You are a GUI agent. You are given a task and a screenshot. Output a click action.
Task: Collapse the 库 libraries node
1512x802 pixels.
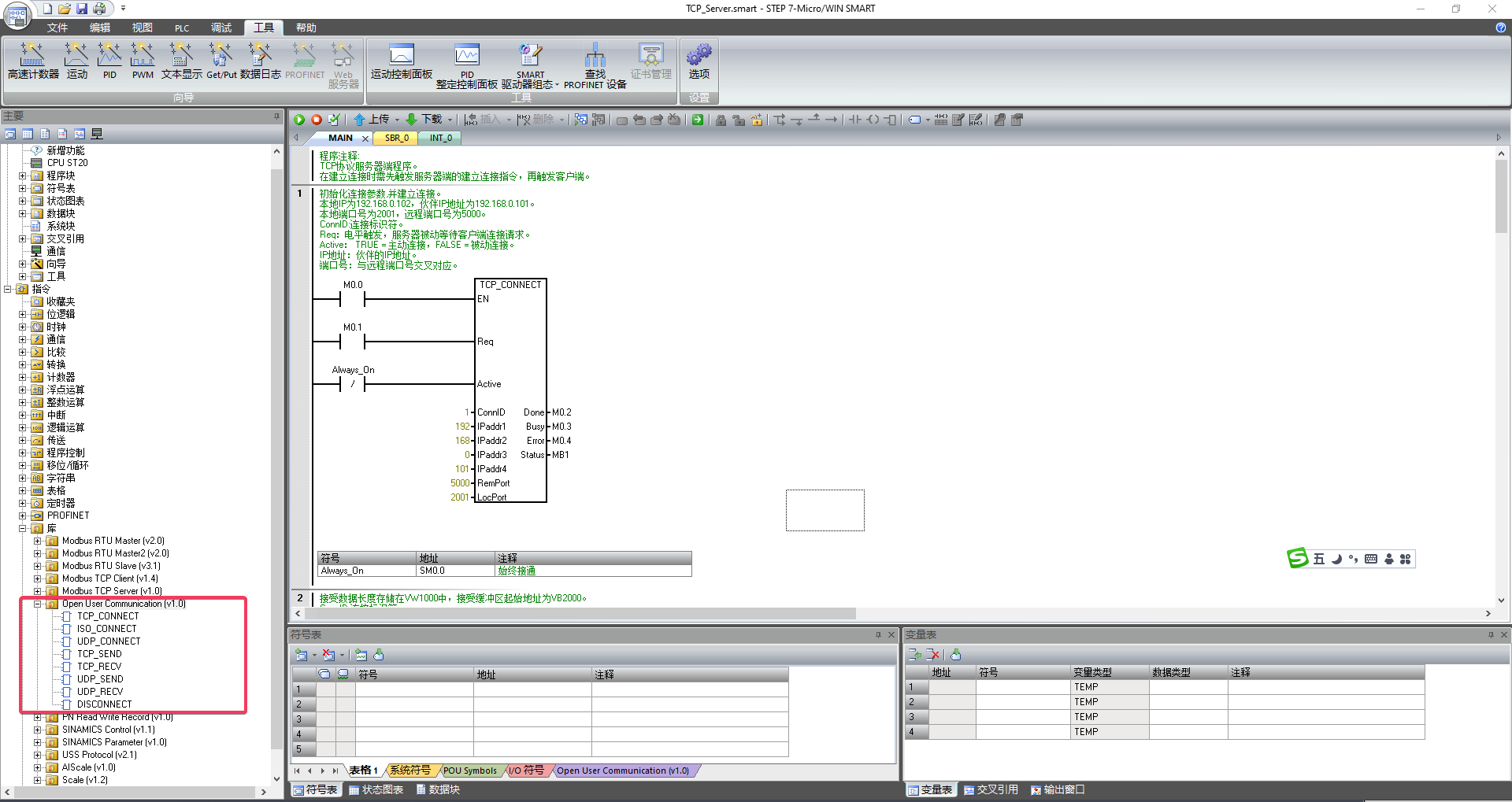23,528
